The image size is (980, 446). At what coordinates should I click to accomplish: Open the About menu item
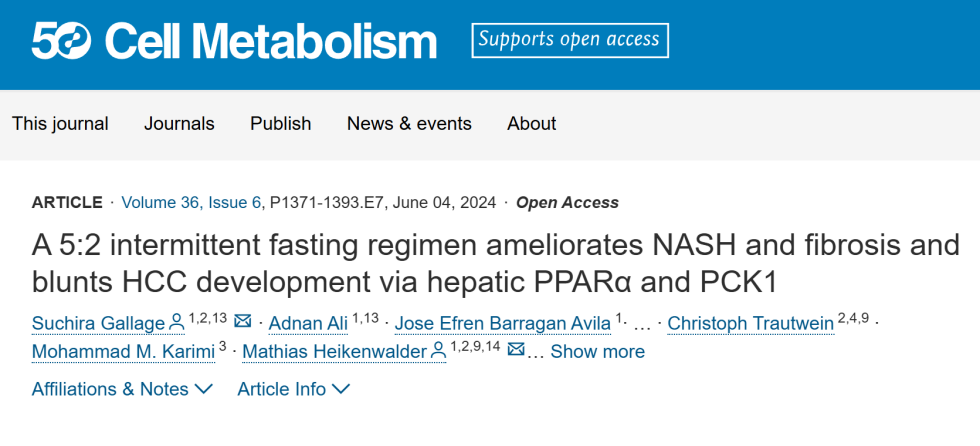click(x=532, y=124)
